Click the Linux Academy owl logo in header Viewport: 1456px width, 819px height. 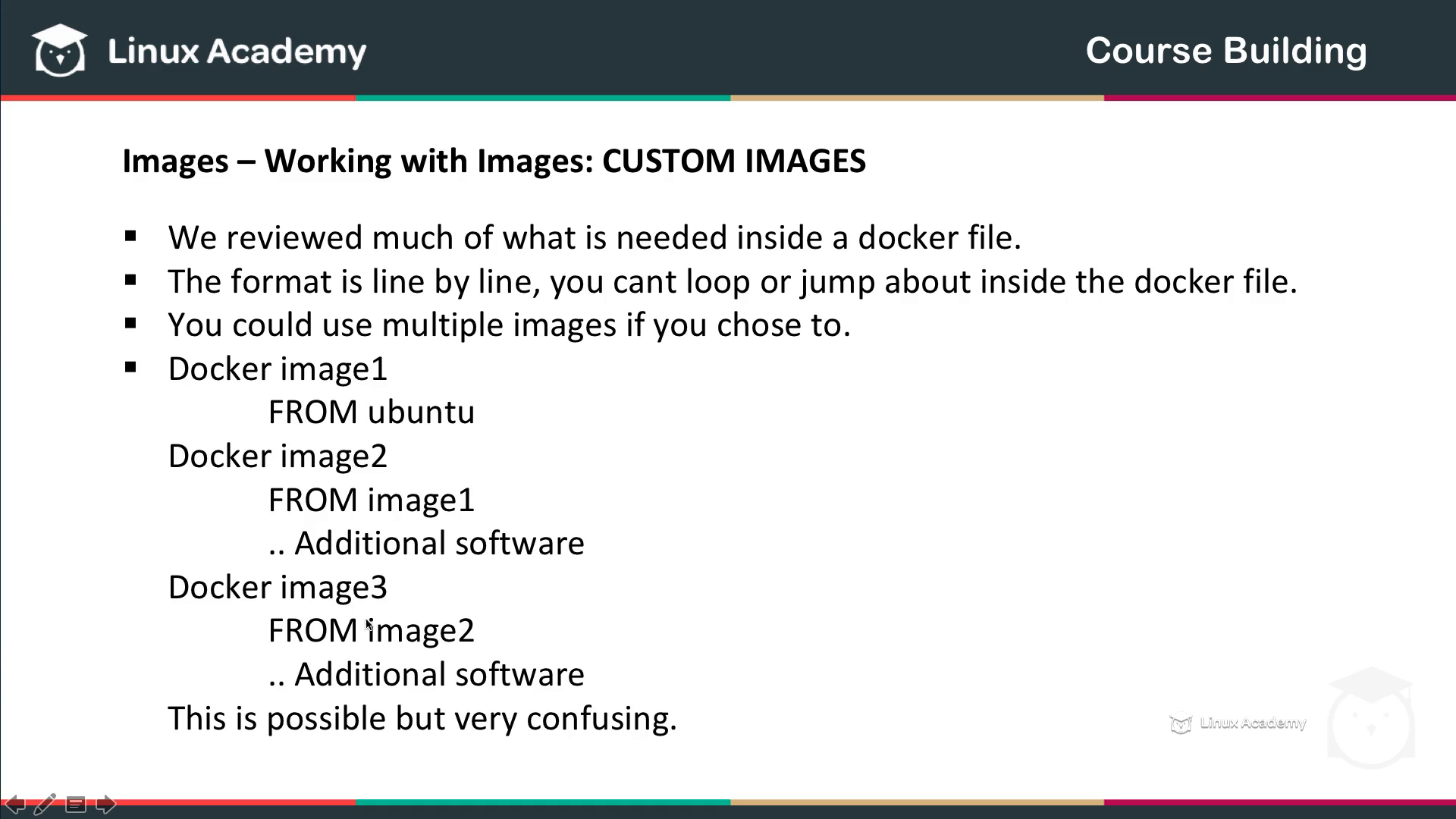pyautogui.click(x=59, y=51)
